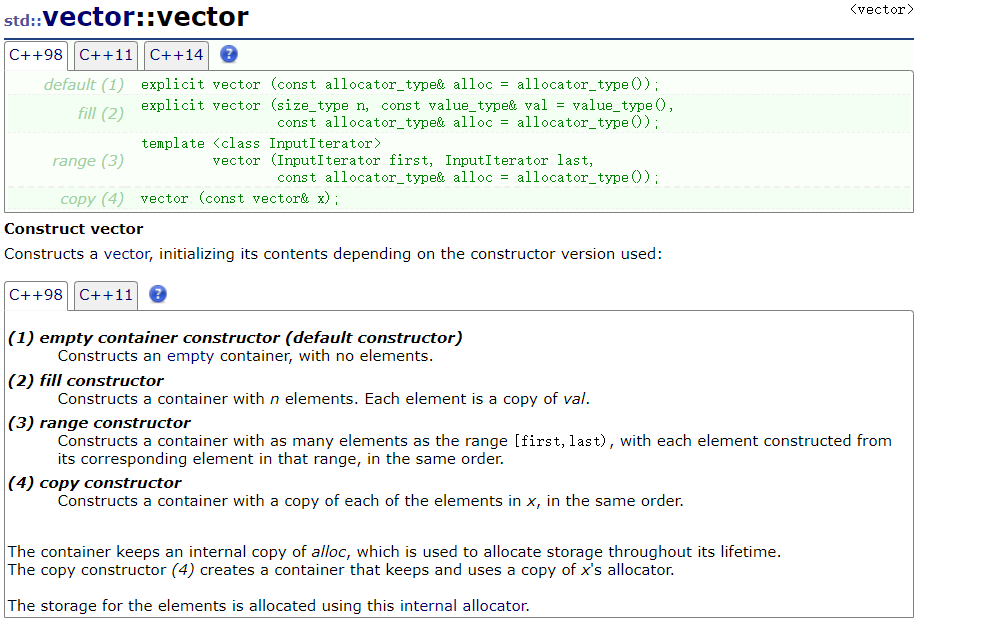Click the 'range (3)' signature label

point(88,161)
